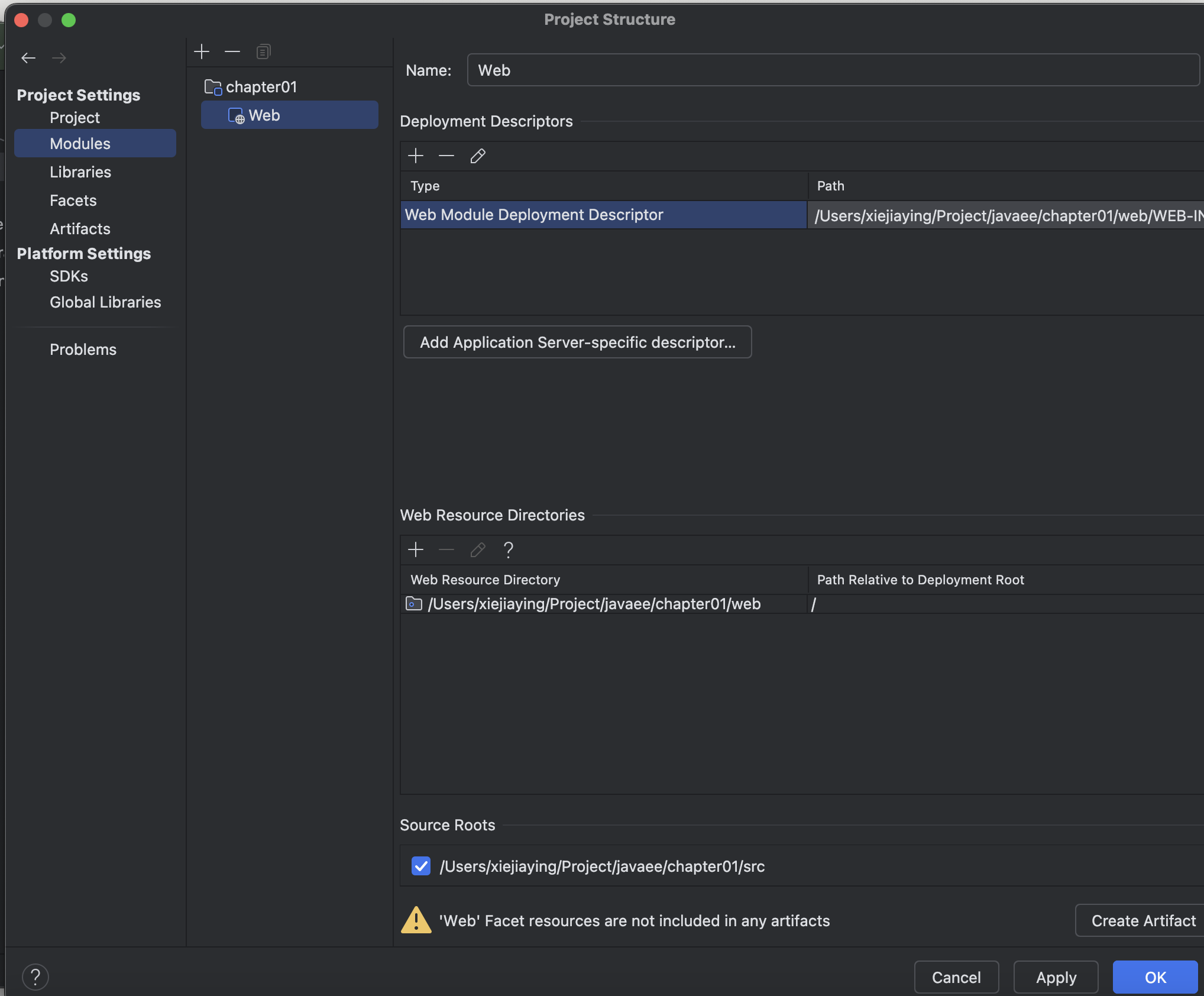
Task: Navigate back with the left arrow
Action: pos(28,58)
